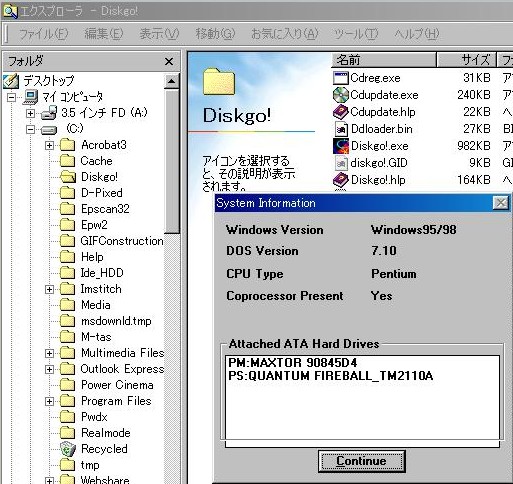Select PS:QUANTUM FIREBALL_TM2110A drive entry

pos(330,376)
